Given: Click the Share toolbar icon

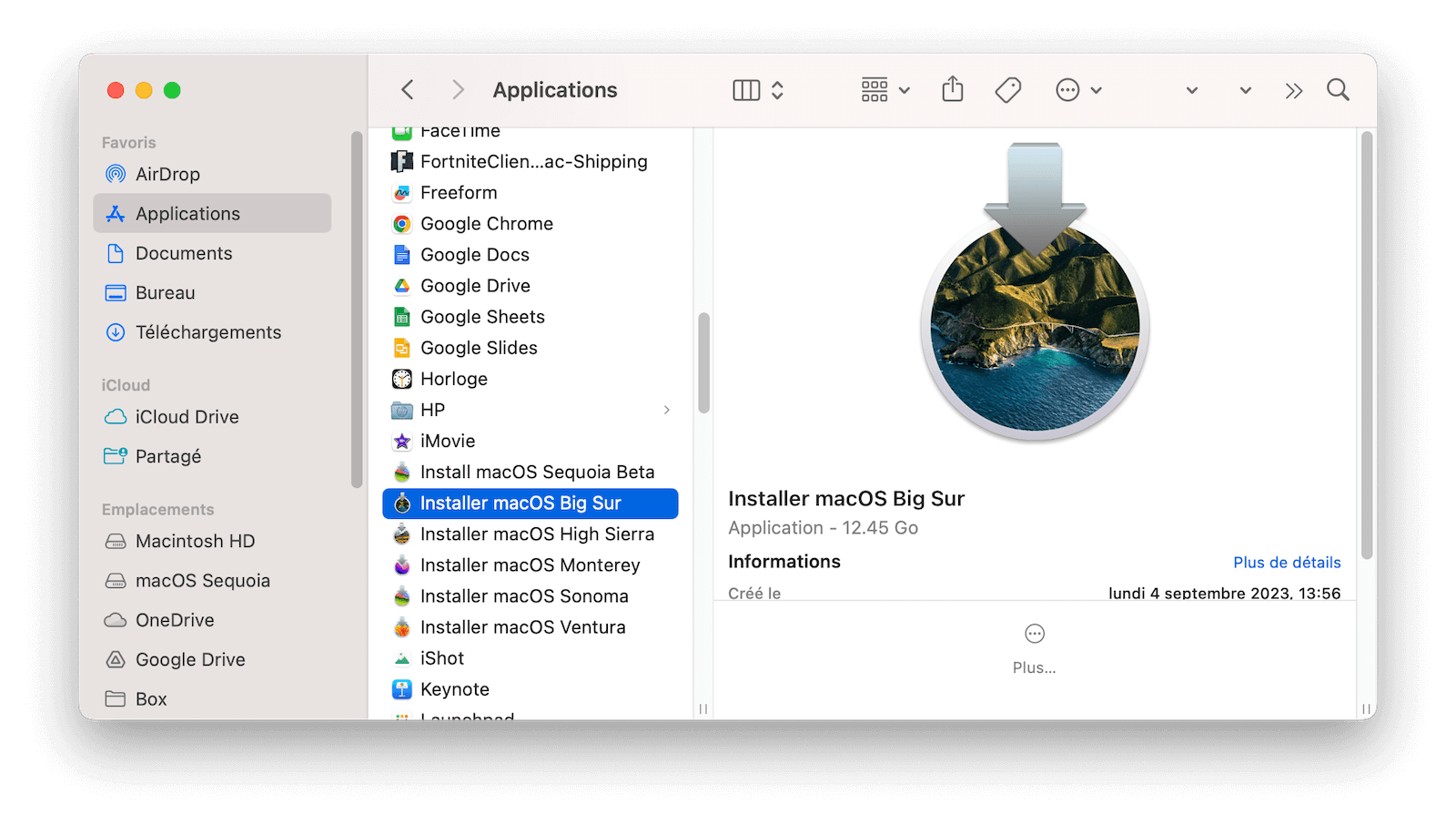Looking at the screenshot, I should tap(953, 89).
